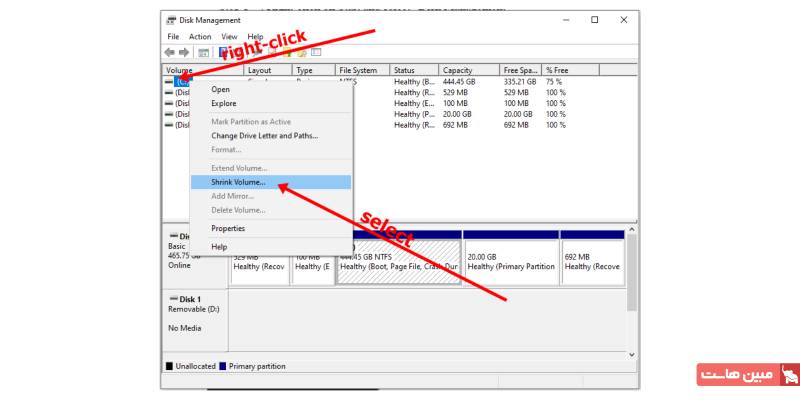800x400 pixels.
Task: Click Properties in the context menu
Action: click(228, 228)
